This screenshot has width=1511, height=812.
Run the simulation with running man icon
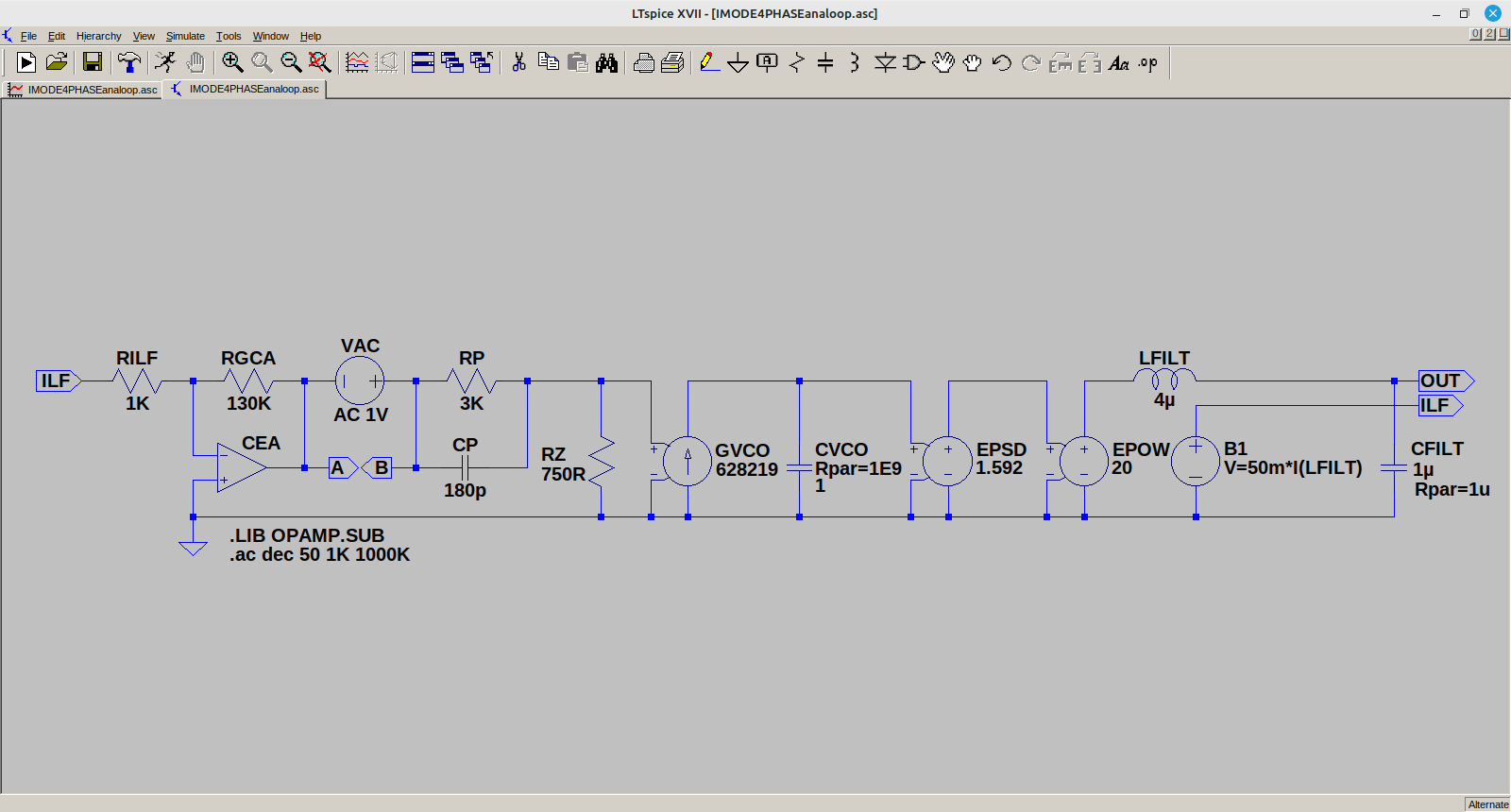pos(165,62)
